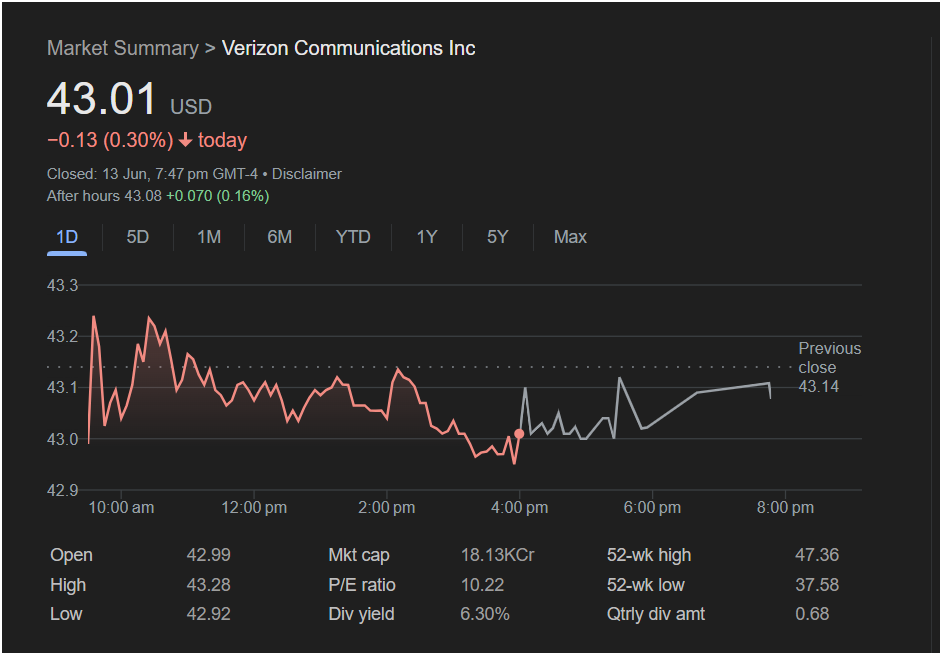The image size is (942, 655).
Task: Click the 12:00 pm axis label
Action: click(254, 508)
